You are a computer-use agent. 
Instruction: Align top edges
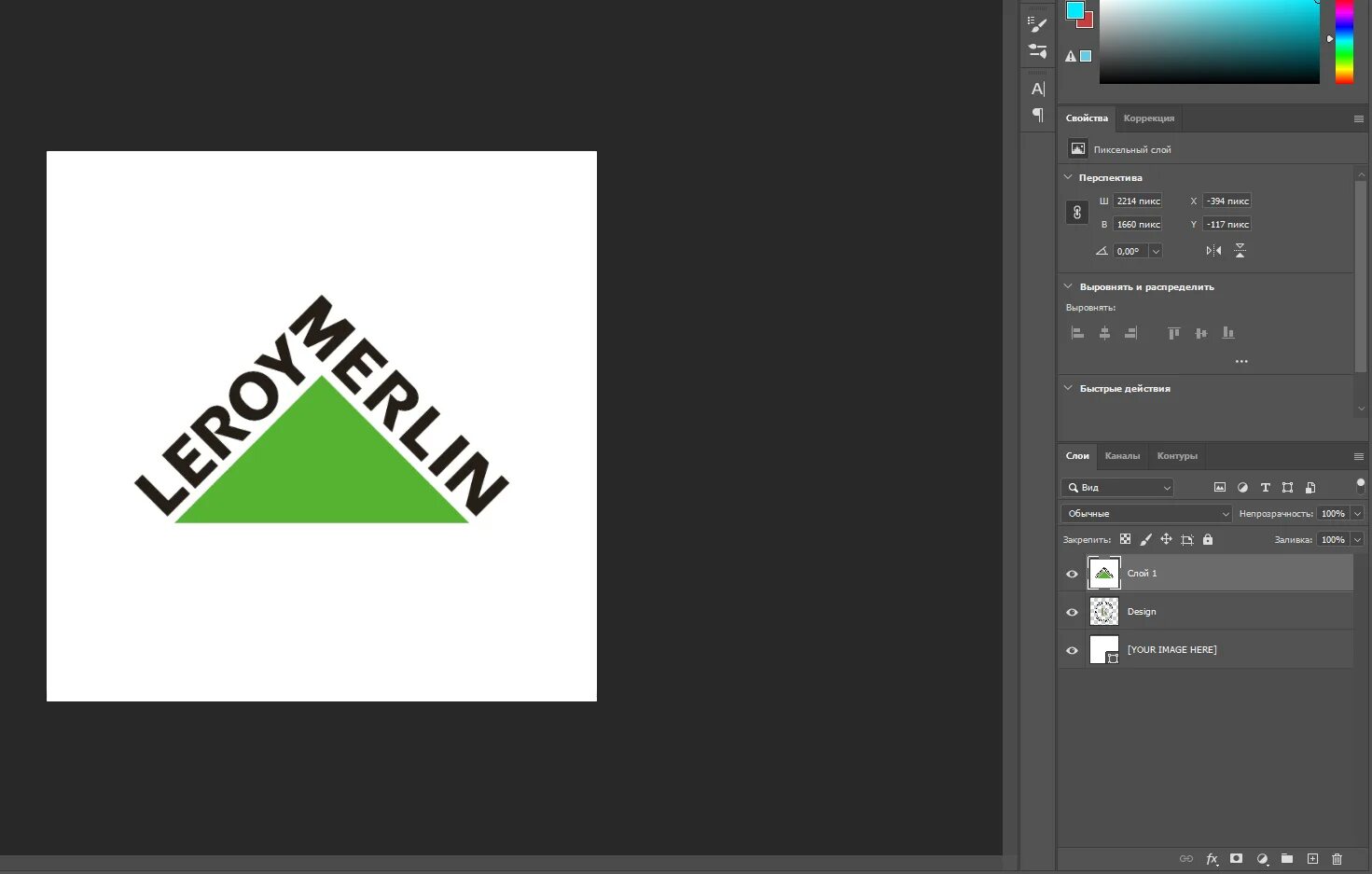click(x=1174, y=333)
